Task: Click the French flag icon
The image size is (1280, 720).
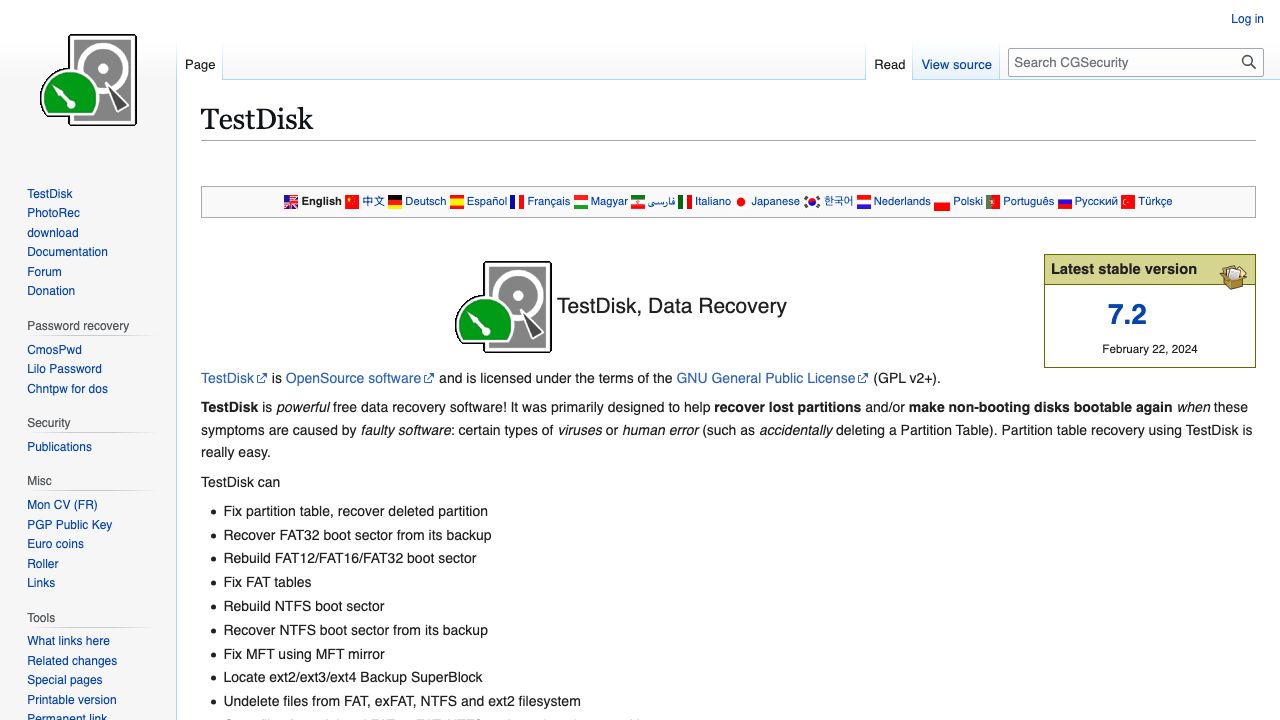Action: pos(517,202)
